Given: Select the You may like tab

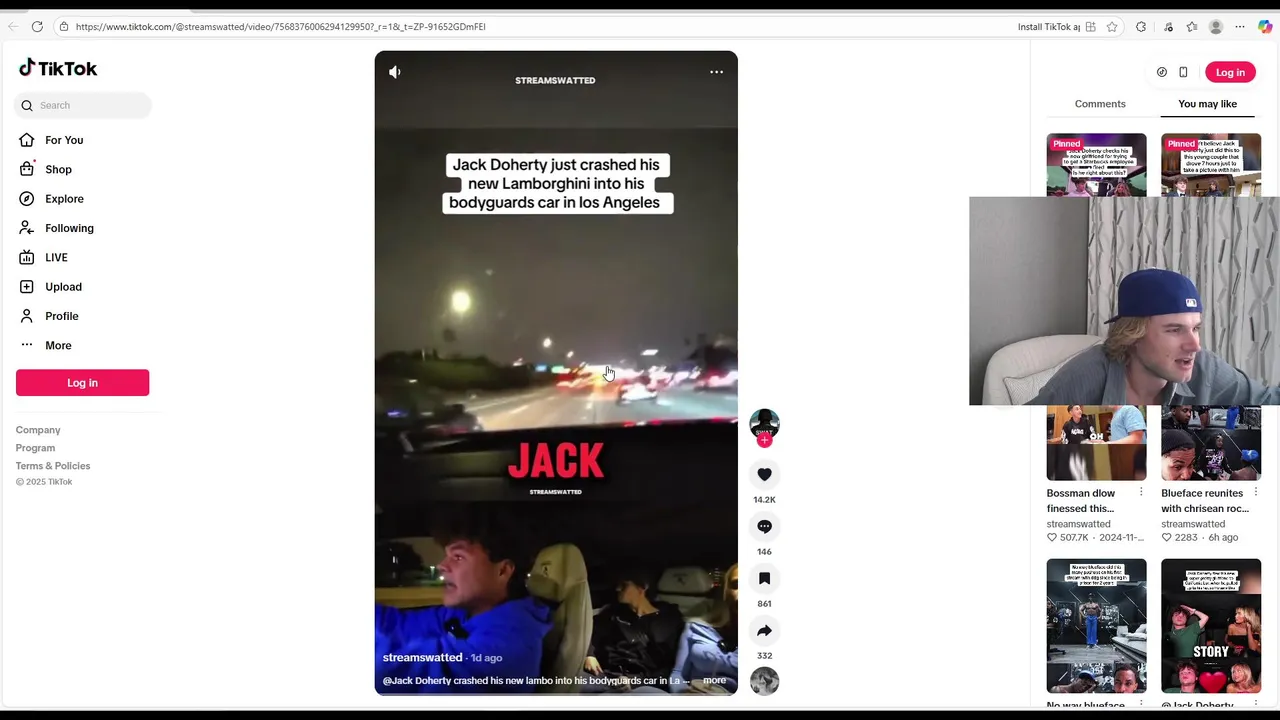Looking at the screenshot, I should (1207, 104).
